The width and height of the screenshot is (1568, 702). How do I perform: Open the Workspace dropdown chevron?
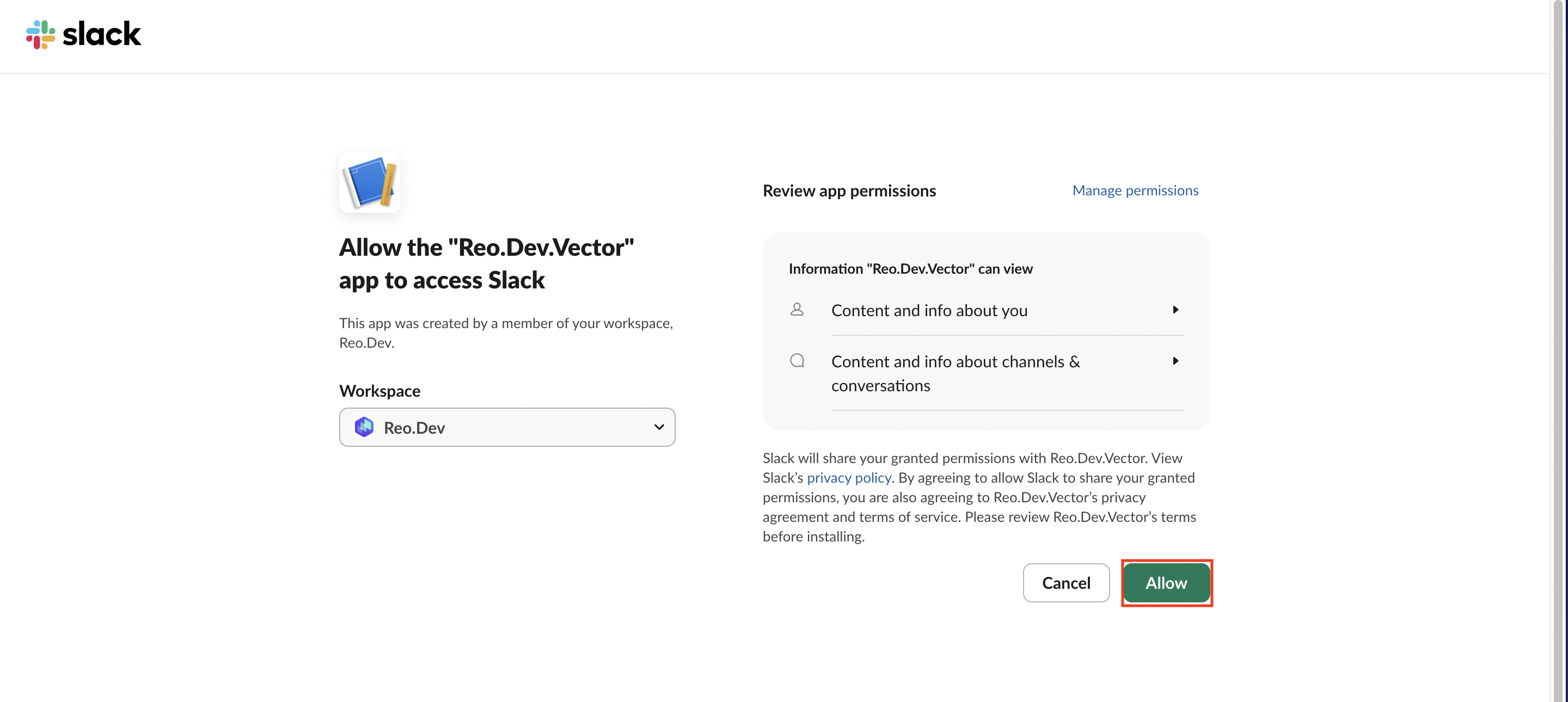point(659,427)
